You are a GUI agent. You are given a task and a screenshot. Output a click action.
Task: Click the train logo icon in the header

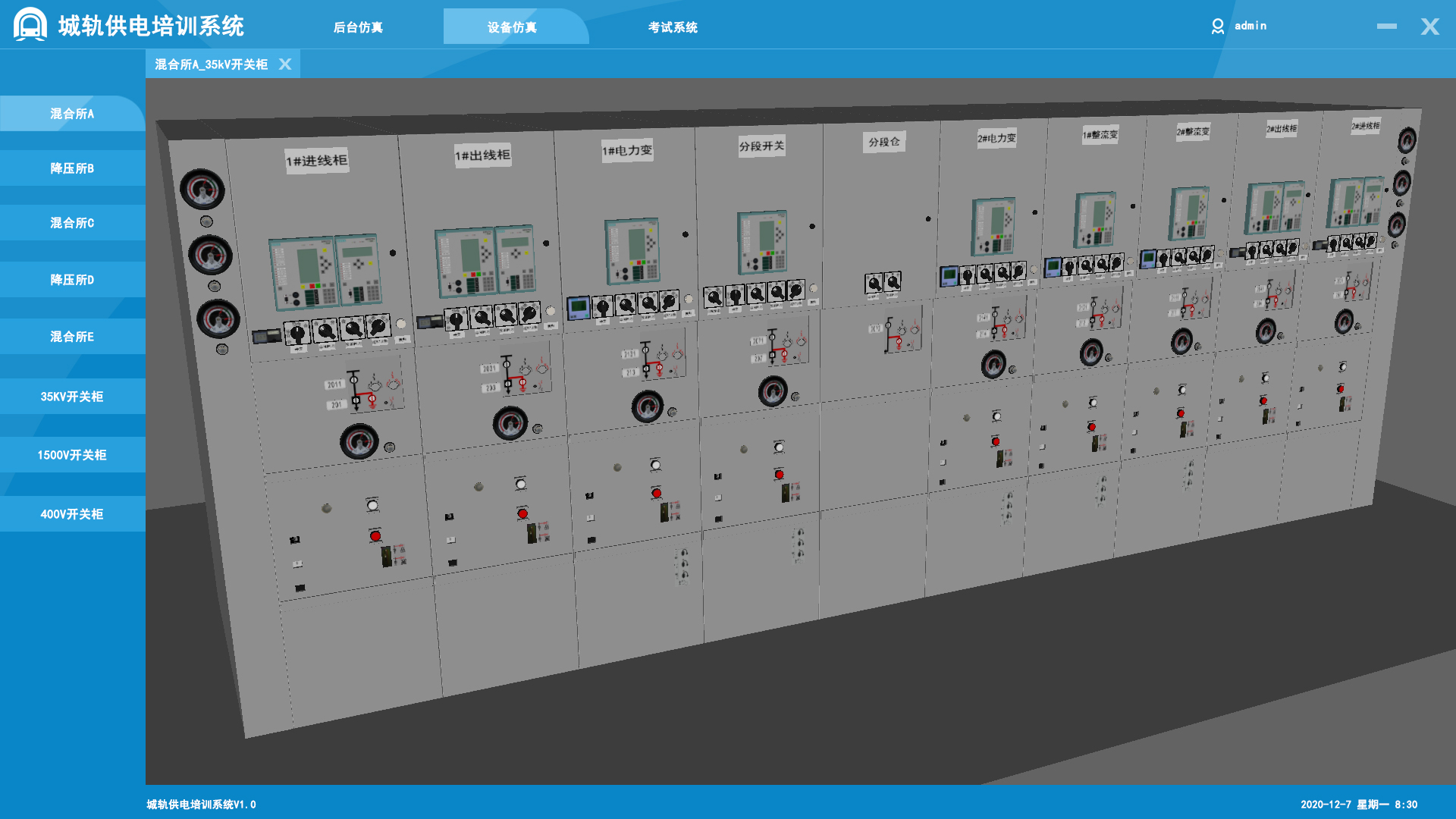30,25
